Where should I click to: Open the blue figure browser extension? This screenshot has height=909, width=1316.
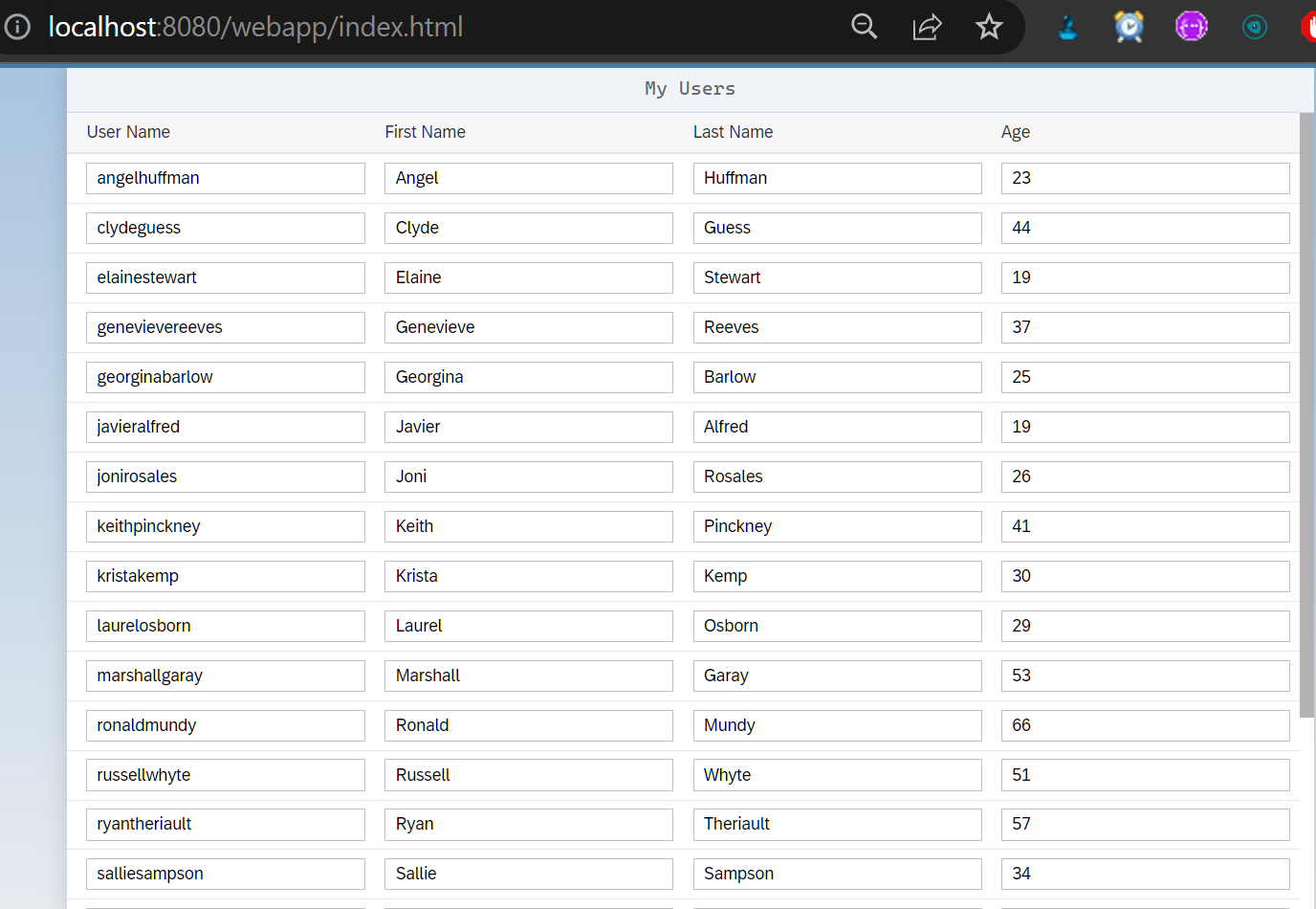(x=1067, y=27)
